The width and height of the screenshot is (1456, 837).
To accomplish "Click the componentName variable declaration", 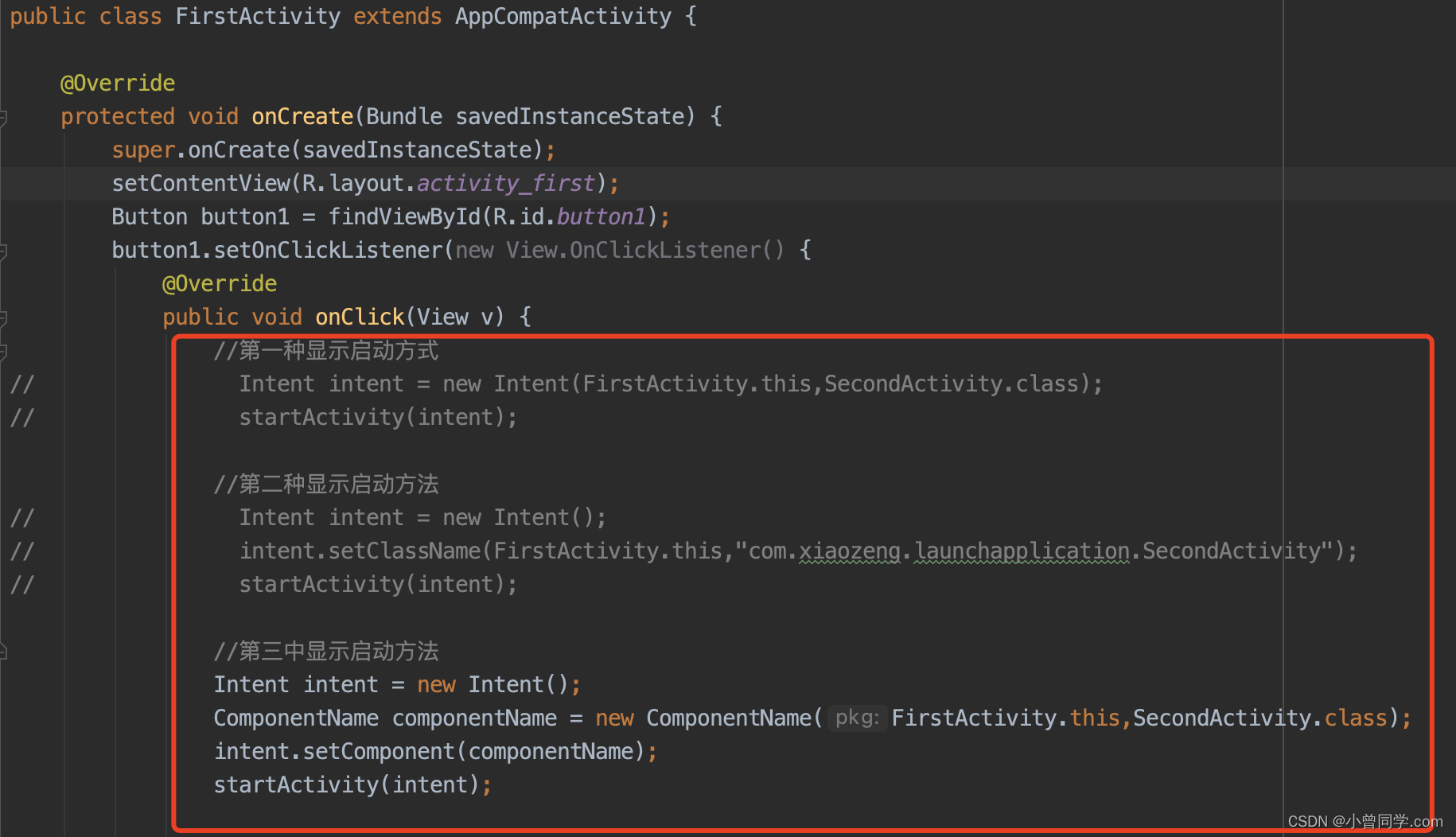I will click(x=474, y=718).
